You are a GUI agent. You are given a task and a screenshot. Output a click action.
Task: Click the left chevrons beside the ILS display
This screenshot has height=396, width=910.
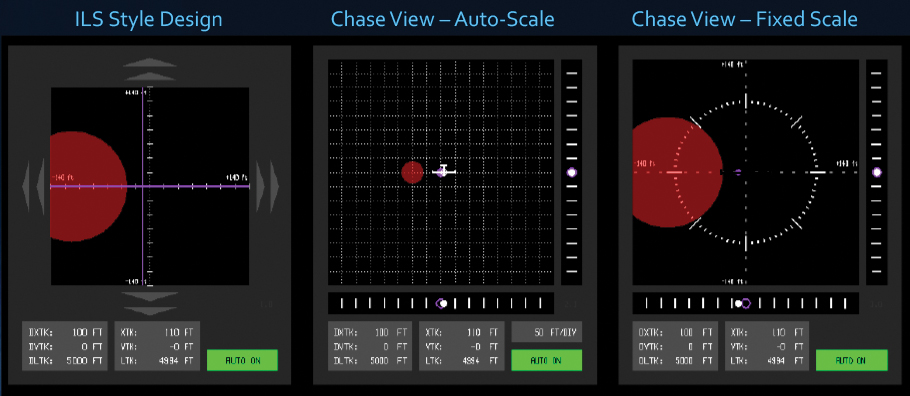tap(33, 186)
